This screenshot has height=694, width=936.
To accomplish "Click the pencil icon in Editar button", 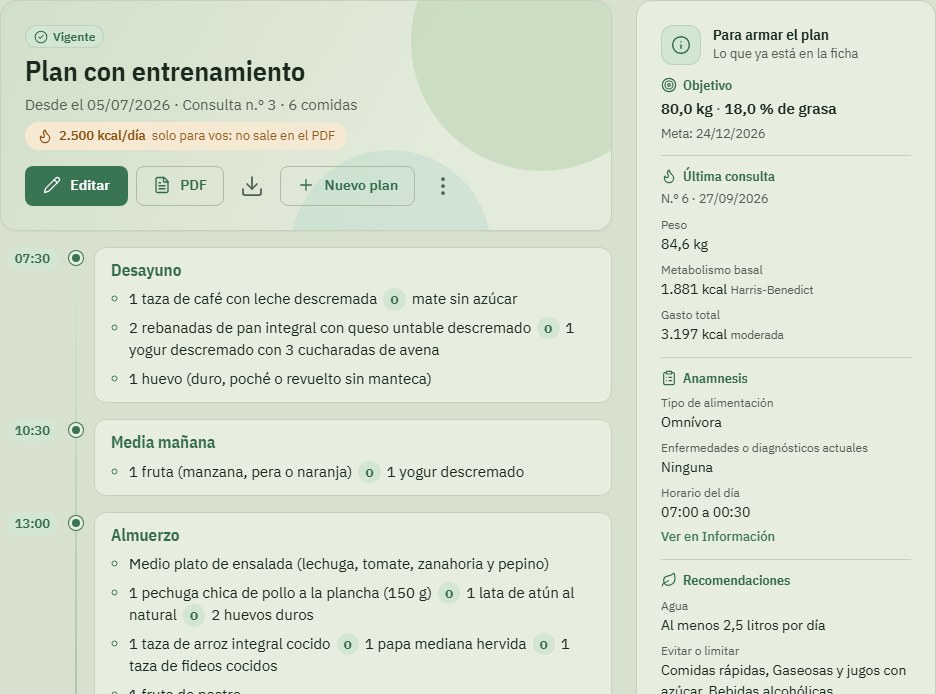I will pos(52,186).
